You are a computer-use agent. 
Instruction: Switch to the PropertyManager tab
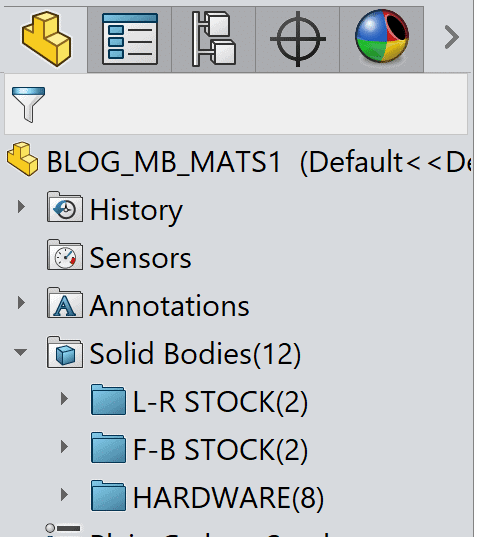130,39
